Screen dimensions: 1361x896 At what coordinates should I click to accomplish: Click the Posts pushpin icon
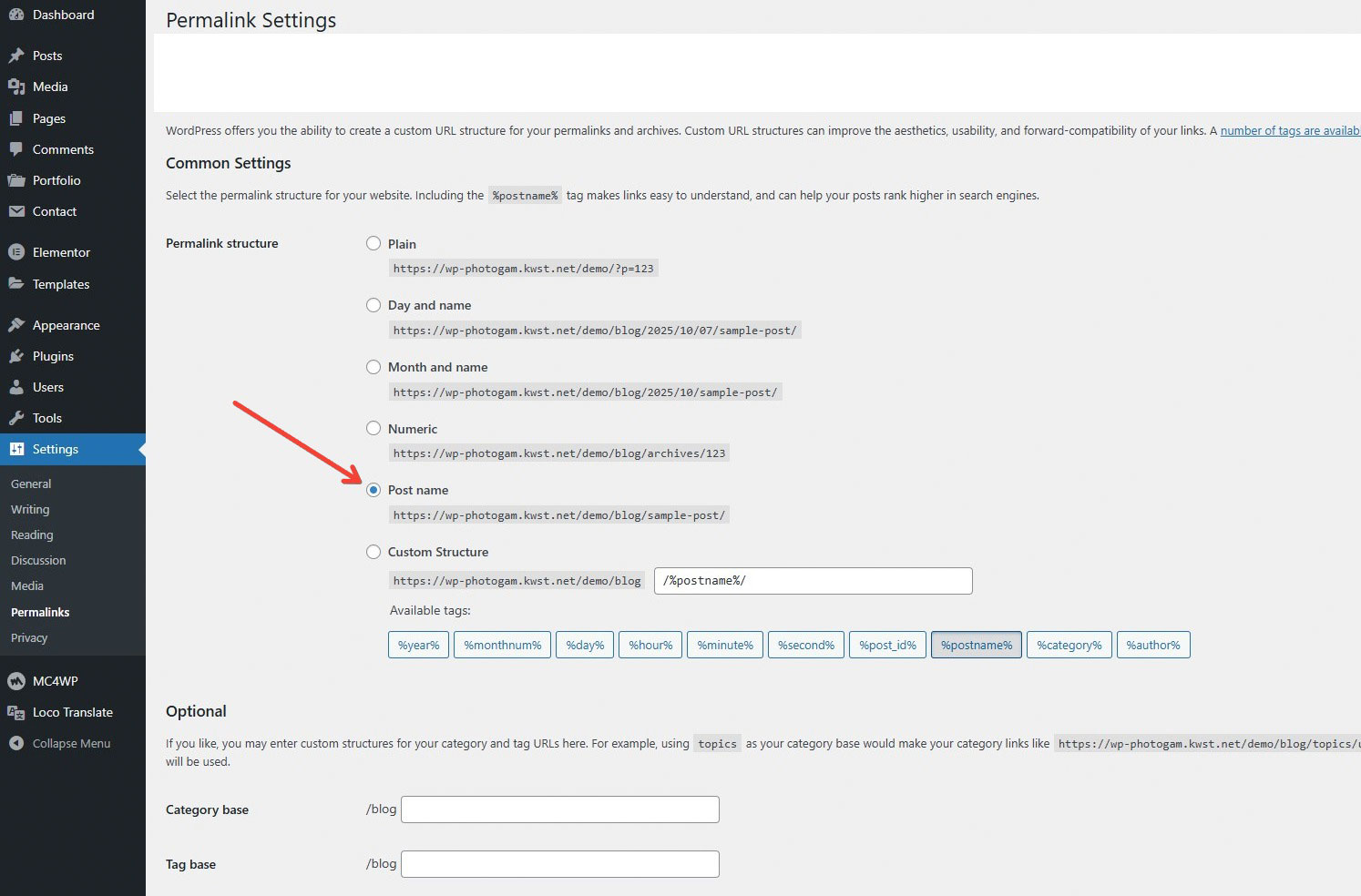point(16,56)
